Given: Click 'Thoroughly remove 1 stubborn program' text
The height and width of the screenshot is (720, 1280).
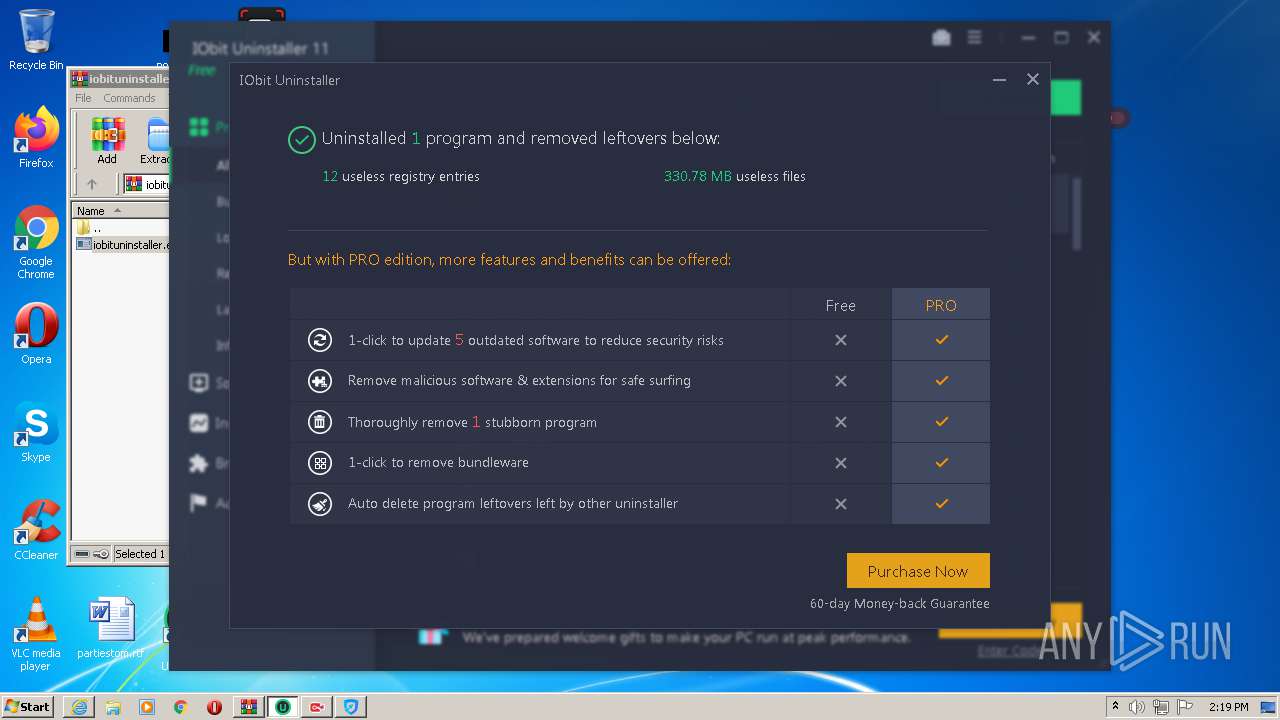Looking at the screenshot, I should click(x=472, y=422).
